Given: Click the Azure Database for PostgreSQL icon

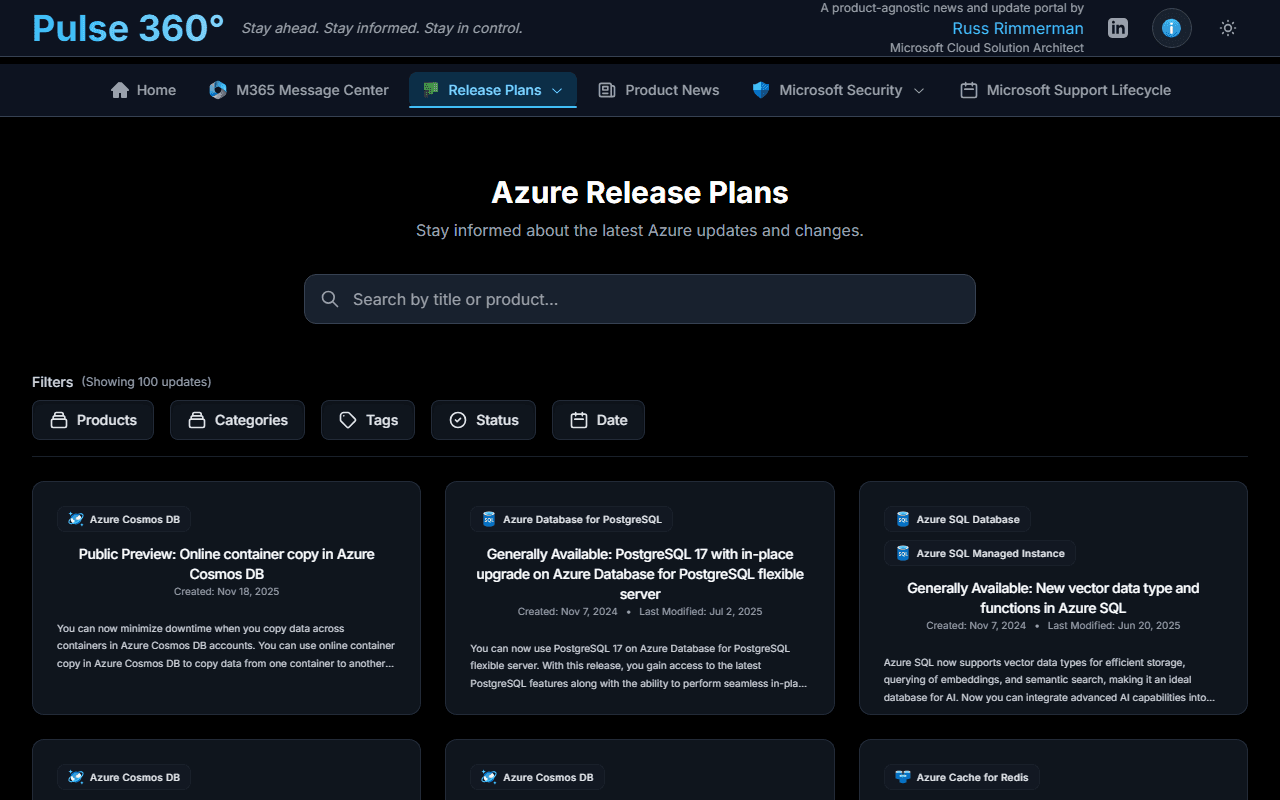Looking at the screenshot, I should click(x=489, y=519).
